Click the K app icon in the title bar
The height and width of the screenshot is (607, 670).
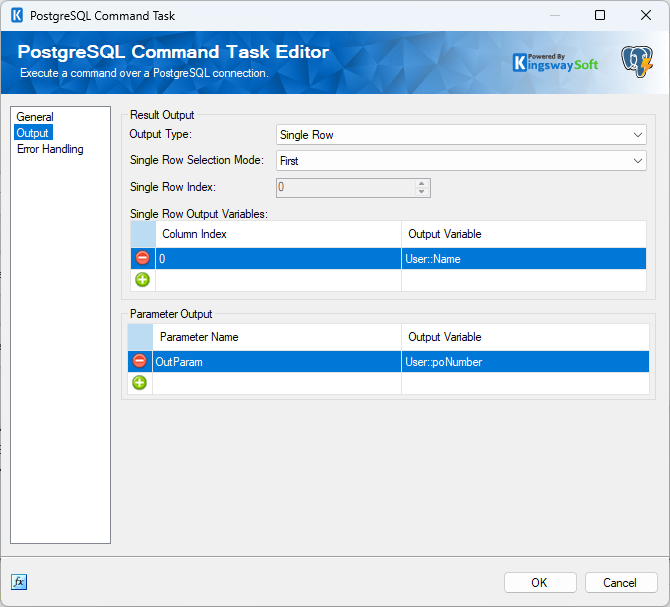coord(17,15)
